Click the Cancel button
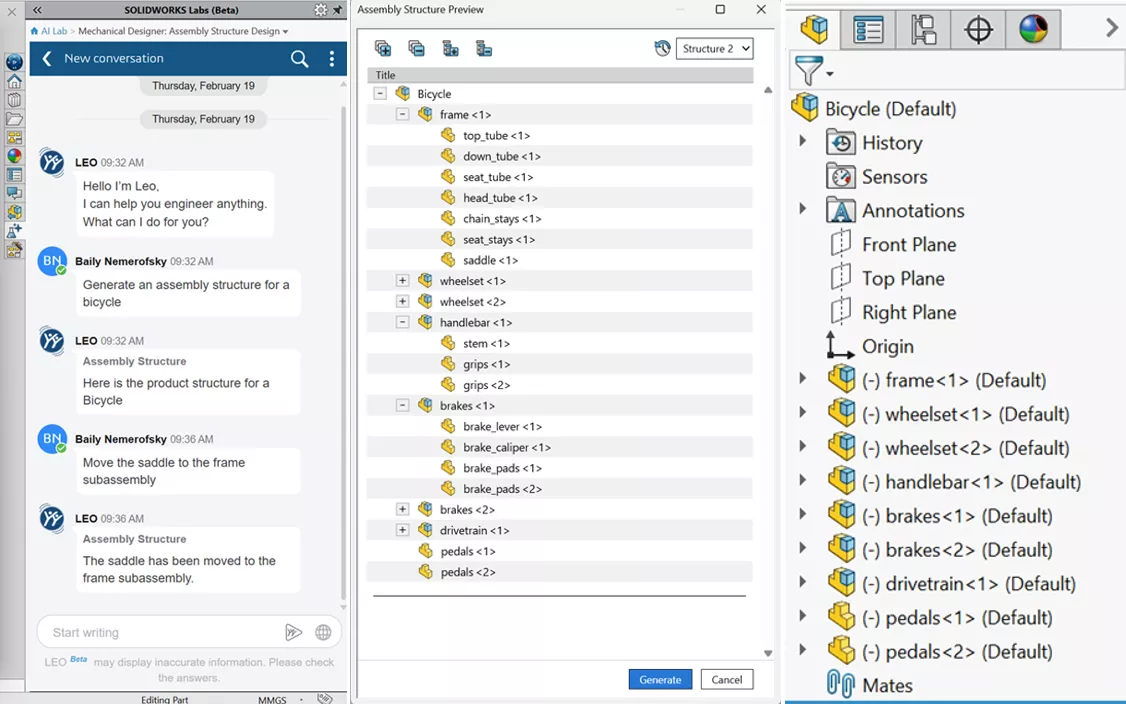 tap(727, 679)
